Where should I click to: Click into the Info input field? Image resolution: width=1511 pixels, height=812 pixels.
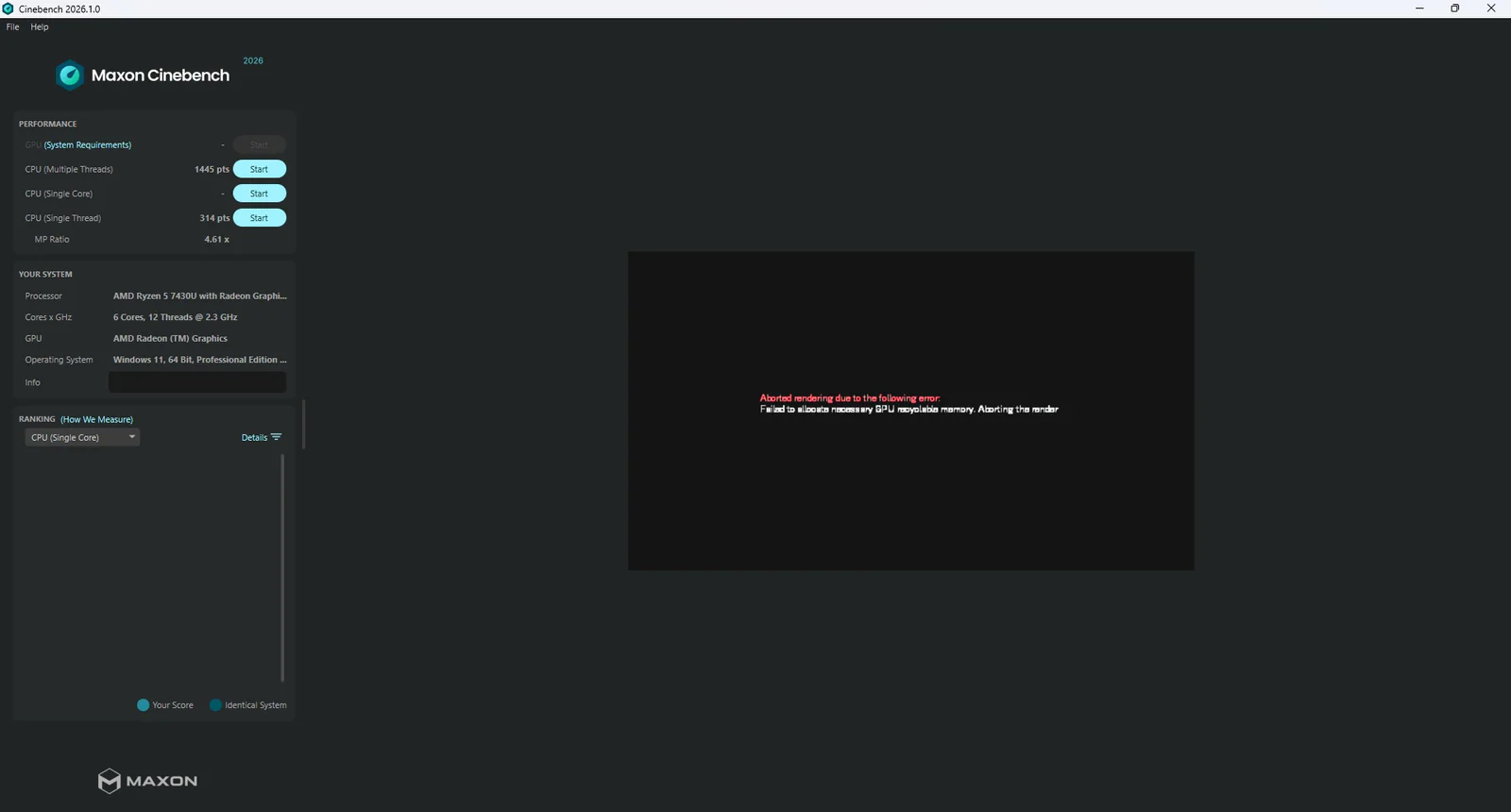coord(197,382)
